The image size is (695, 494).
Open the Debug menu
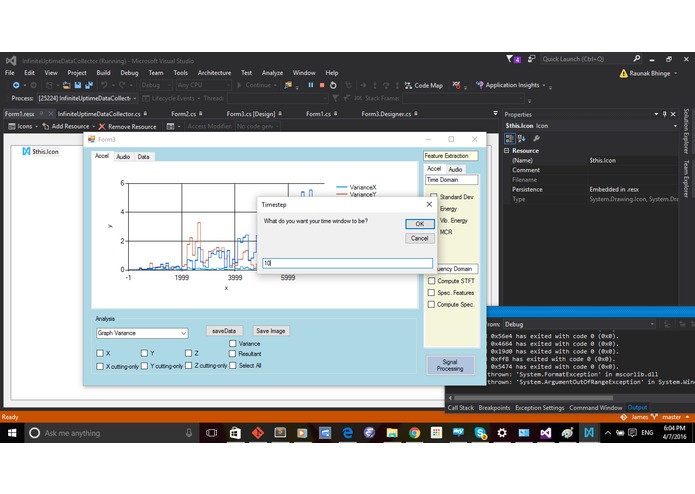coord(129,73)
